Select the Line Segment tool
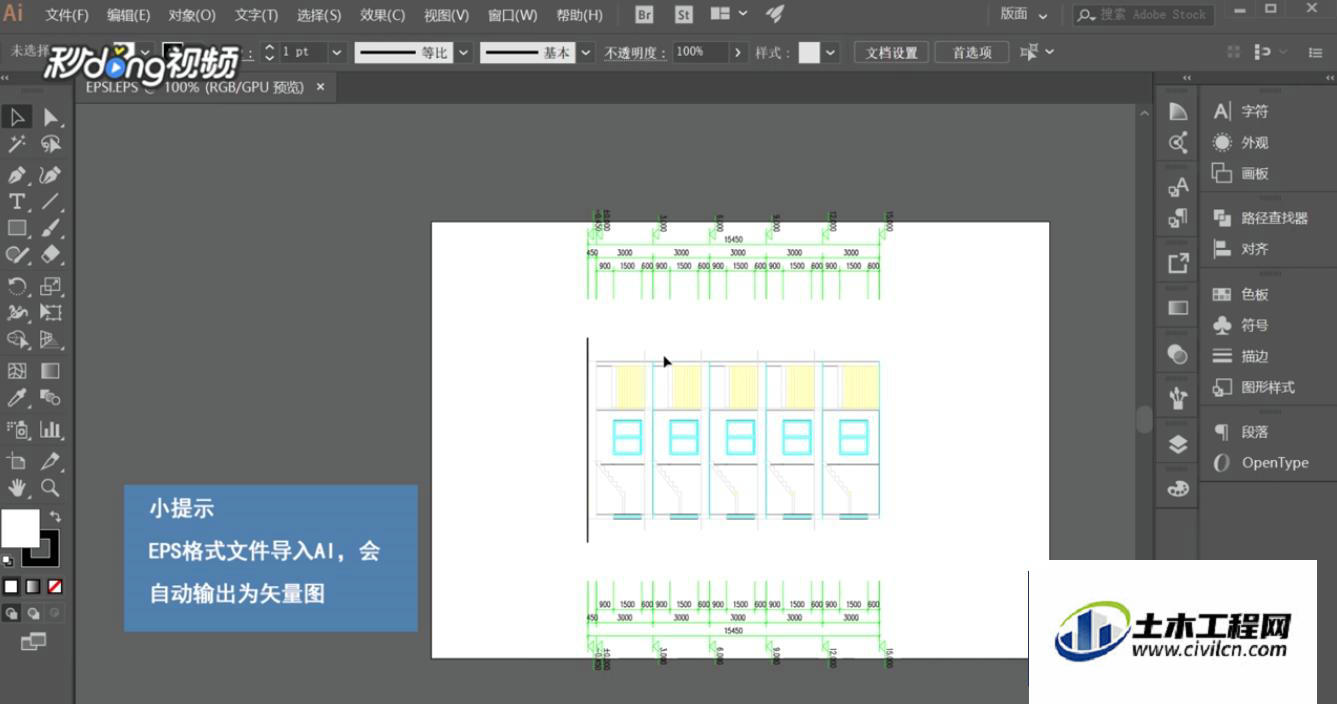 point(51,201)
